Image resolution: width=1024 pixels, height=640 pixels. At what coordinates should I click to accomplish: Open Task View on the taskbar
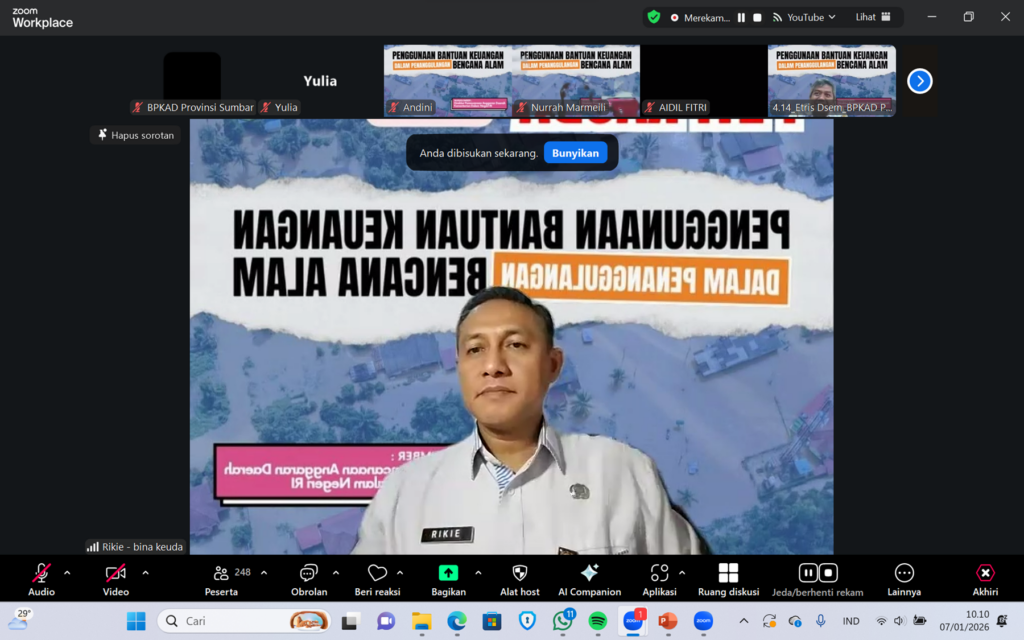[x=350, y=621]
